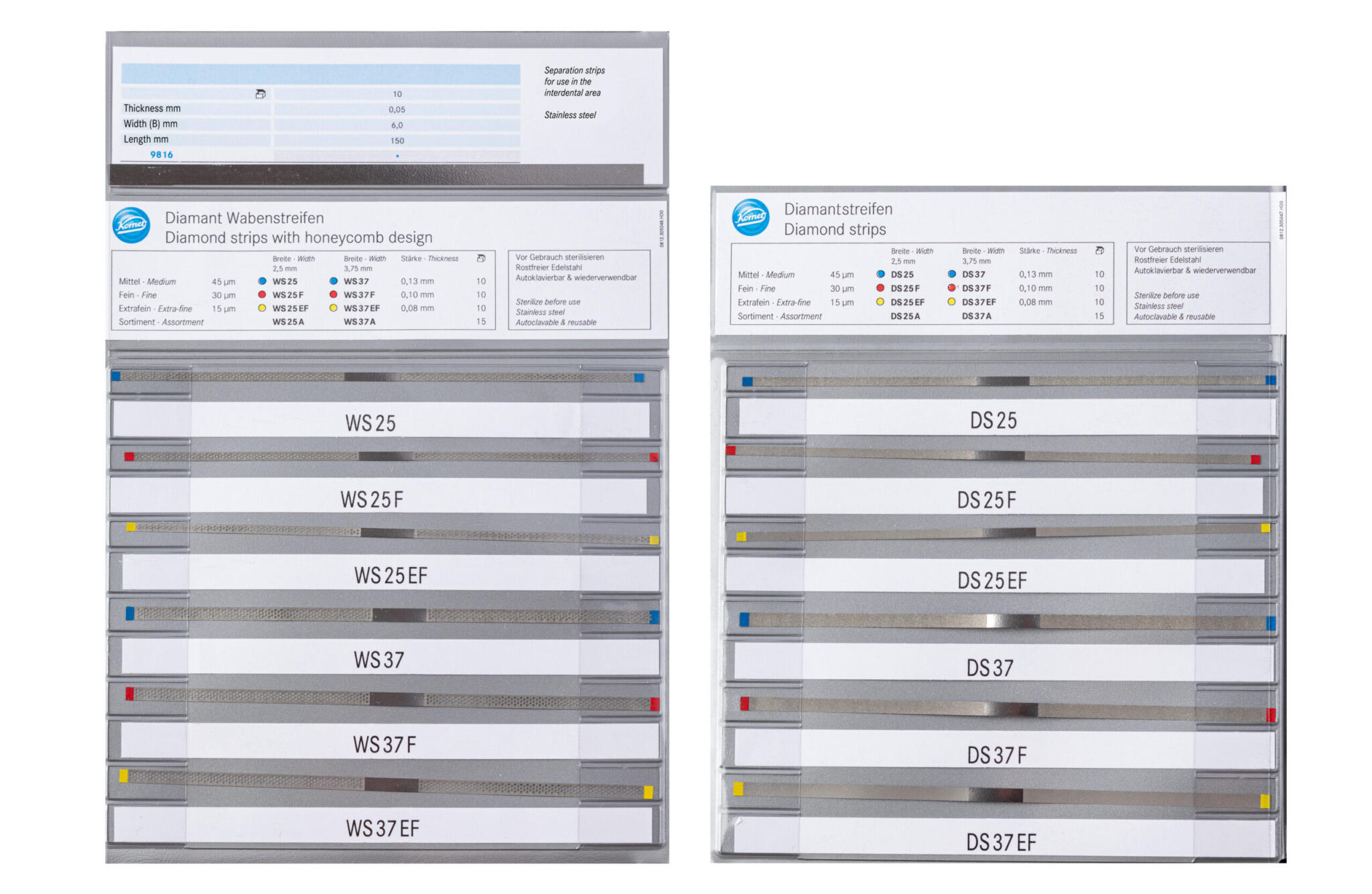Click the diamond strip above the DS 37 F label
This screenshot has height=894, width=1372.
[1008, 710]
